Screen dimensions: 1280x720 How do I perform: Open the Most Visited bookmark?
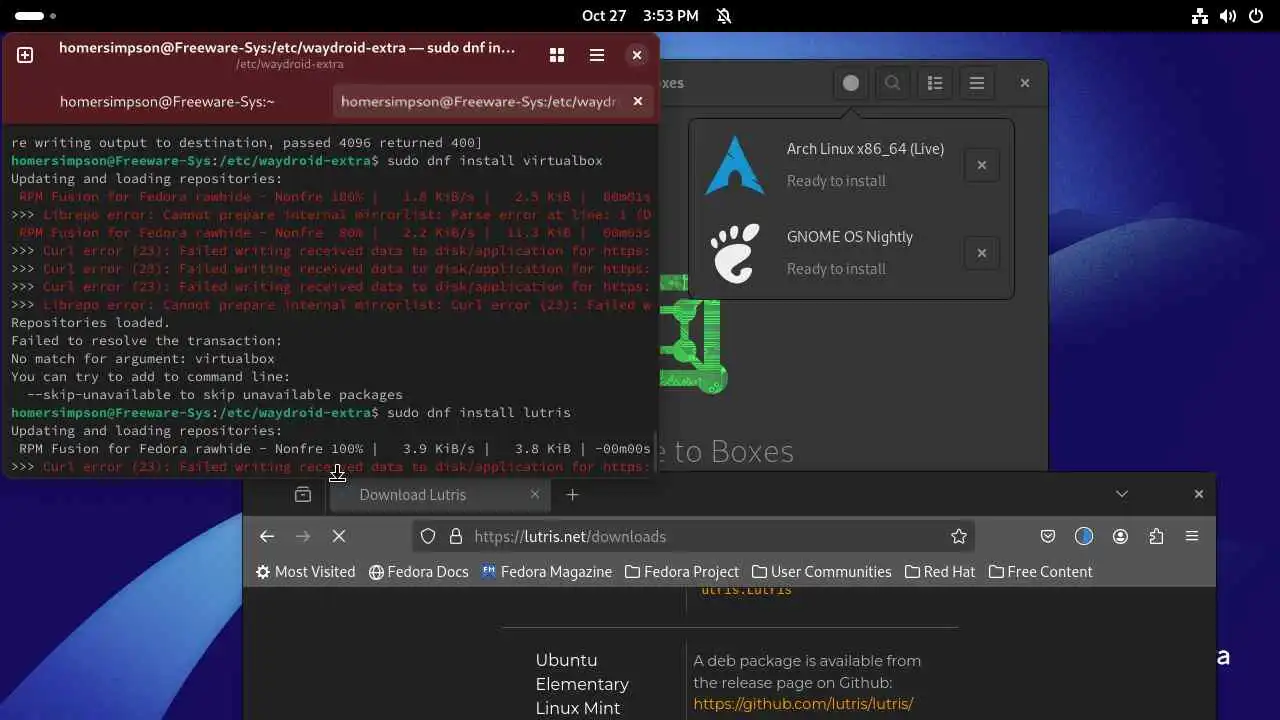(x=305, y=572)
